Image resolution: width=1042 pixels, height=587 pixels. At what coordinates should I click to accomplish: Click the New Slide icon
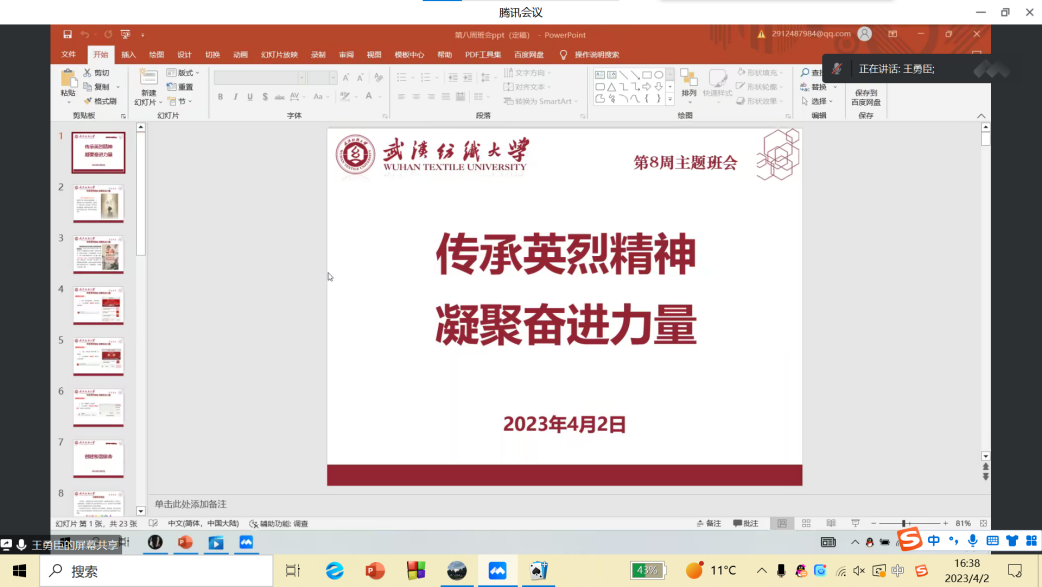pos(148,79)
